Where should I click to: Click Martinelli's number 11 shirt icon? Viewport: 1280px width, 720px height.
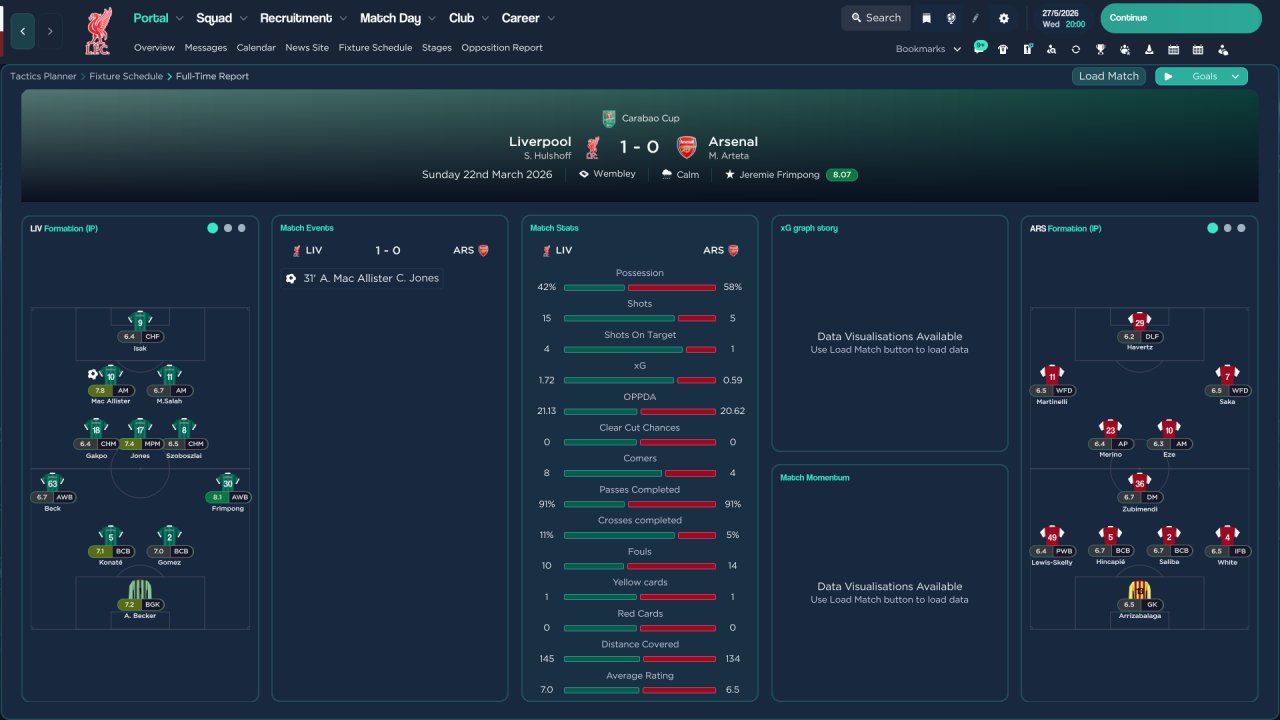[1052, 375]
